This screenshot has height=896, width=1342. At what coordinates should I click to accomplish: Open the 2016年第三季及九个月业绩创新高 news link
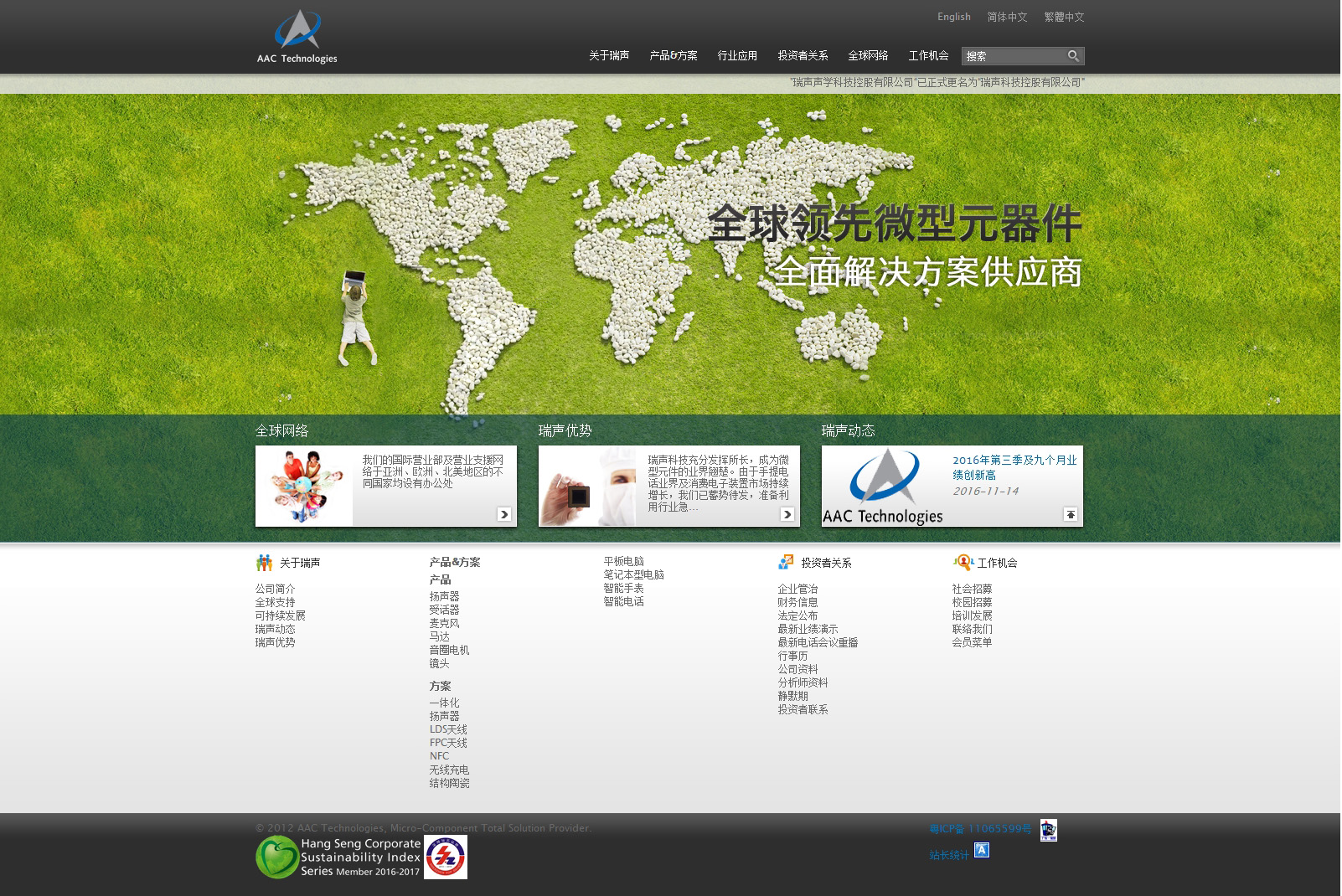(1014, 467)
